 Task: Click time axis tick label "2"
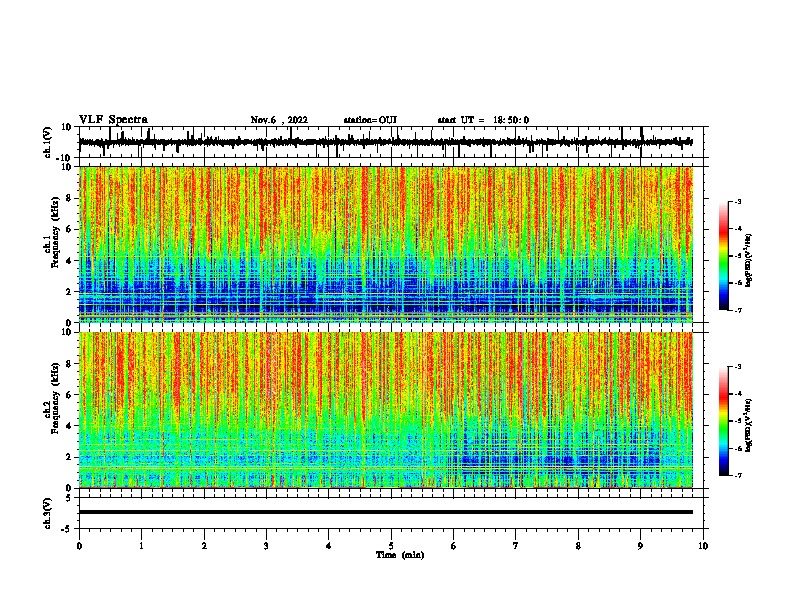tap(204, 546)
